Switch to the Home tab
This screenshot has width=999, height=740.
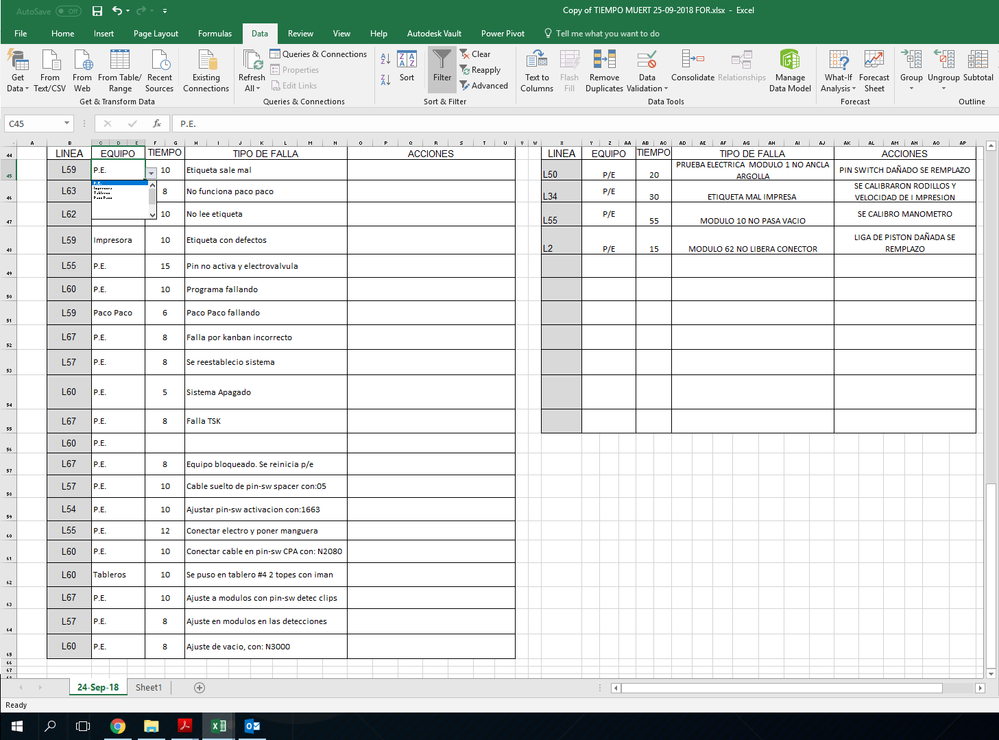[x=62, y=34]
